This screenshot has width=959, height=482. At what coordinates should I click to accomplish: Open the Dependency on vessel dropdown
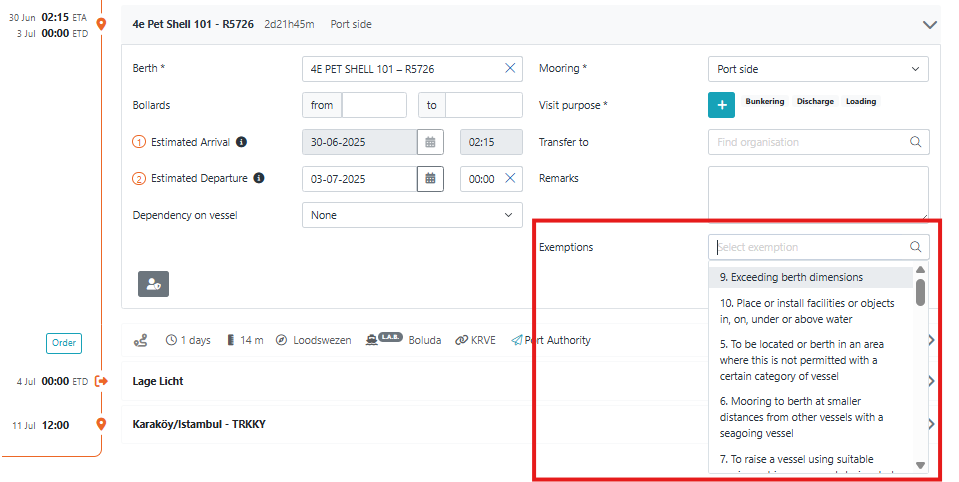411,215
